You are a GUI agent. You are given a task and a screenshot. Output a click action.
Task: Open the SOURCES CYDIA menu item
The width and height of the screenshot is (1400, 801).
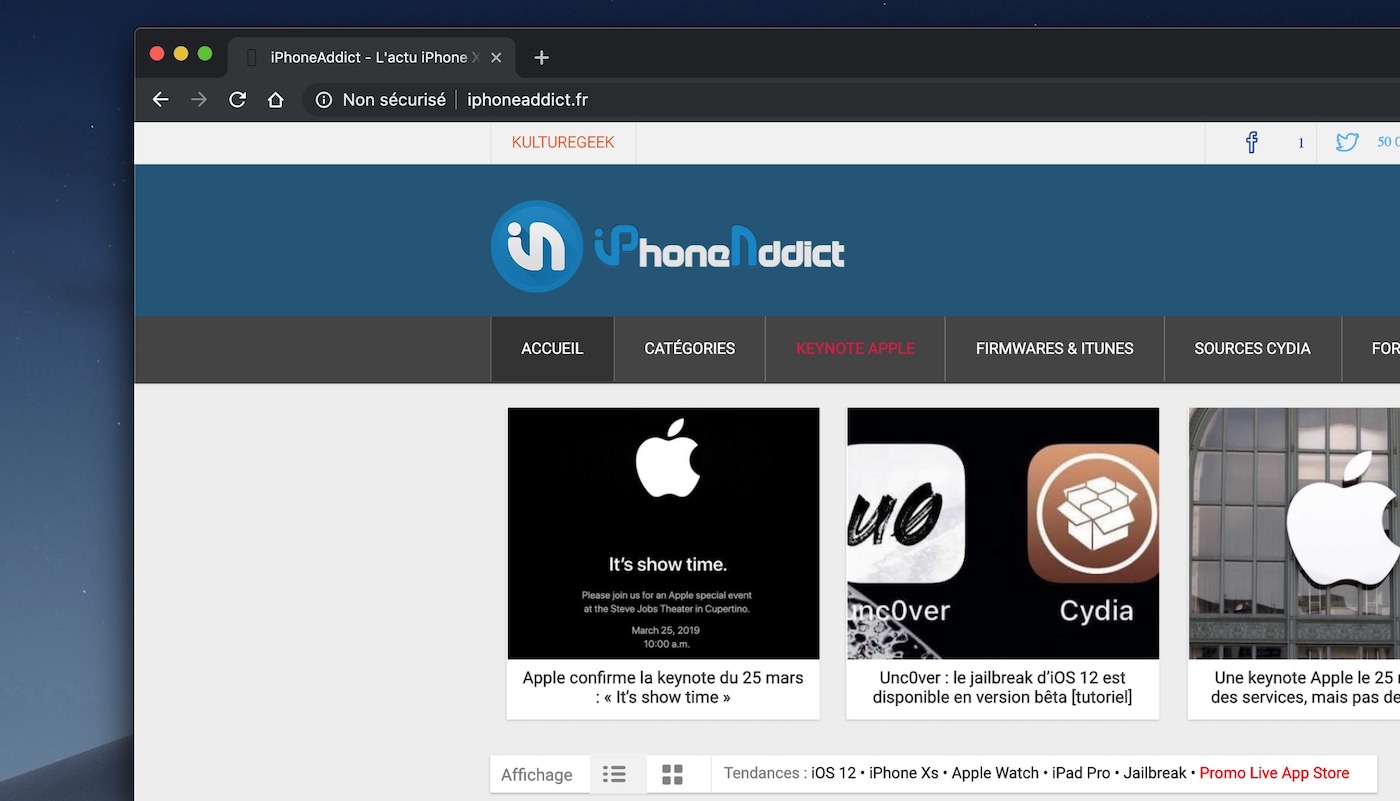[x=1252, y=349]
